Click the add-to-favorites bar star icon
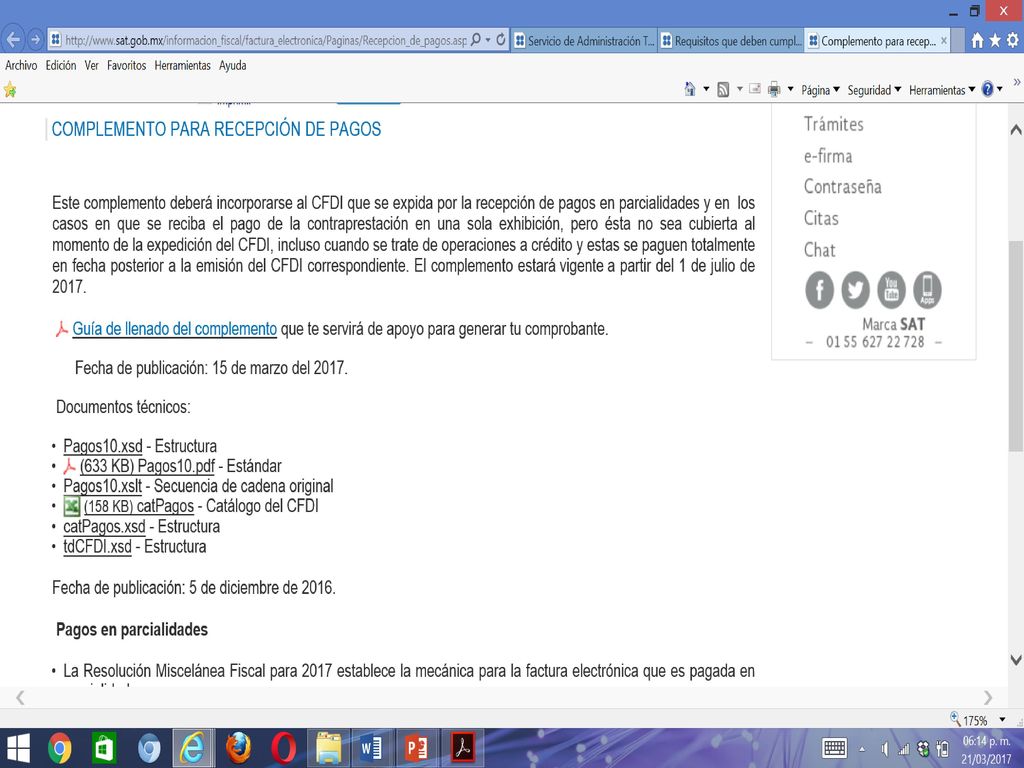1024x768 pixels. [x=10, y=89]
